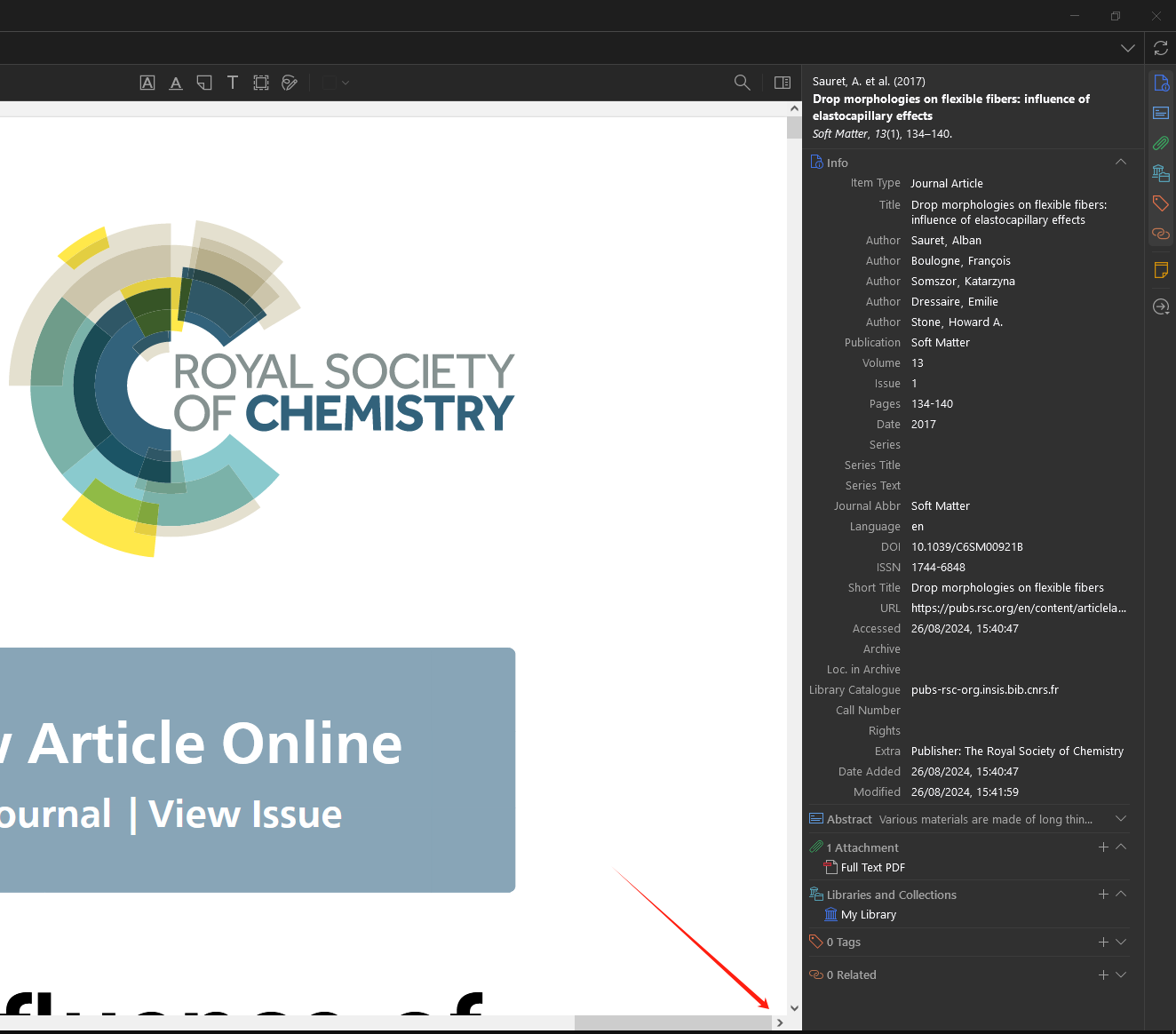Toggle the context item pane

(783, 83)
